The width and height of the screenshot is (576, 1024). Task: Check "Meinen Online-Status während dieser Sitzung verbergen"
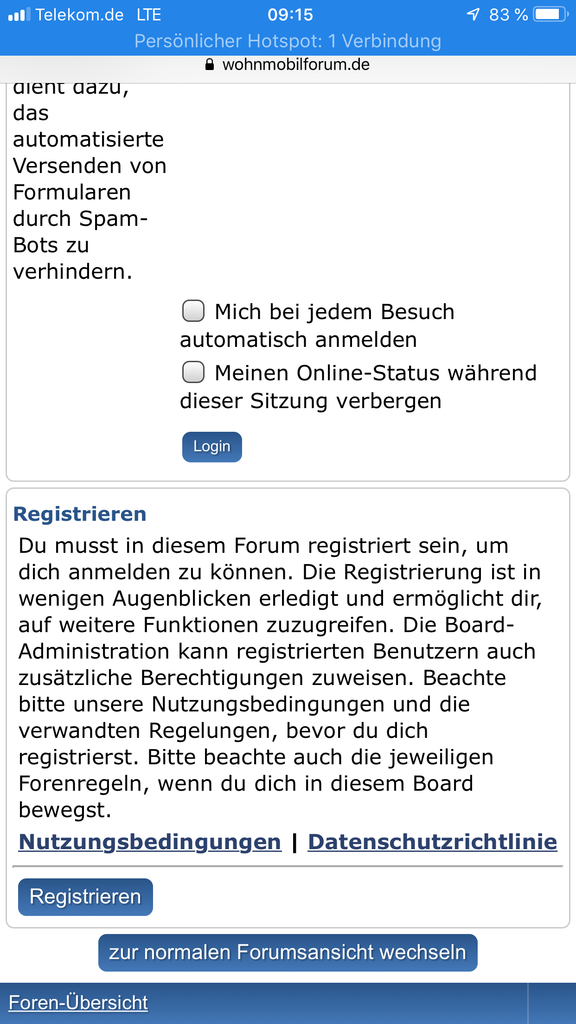(193, 373)
